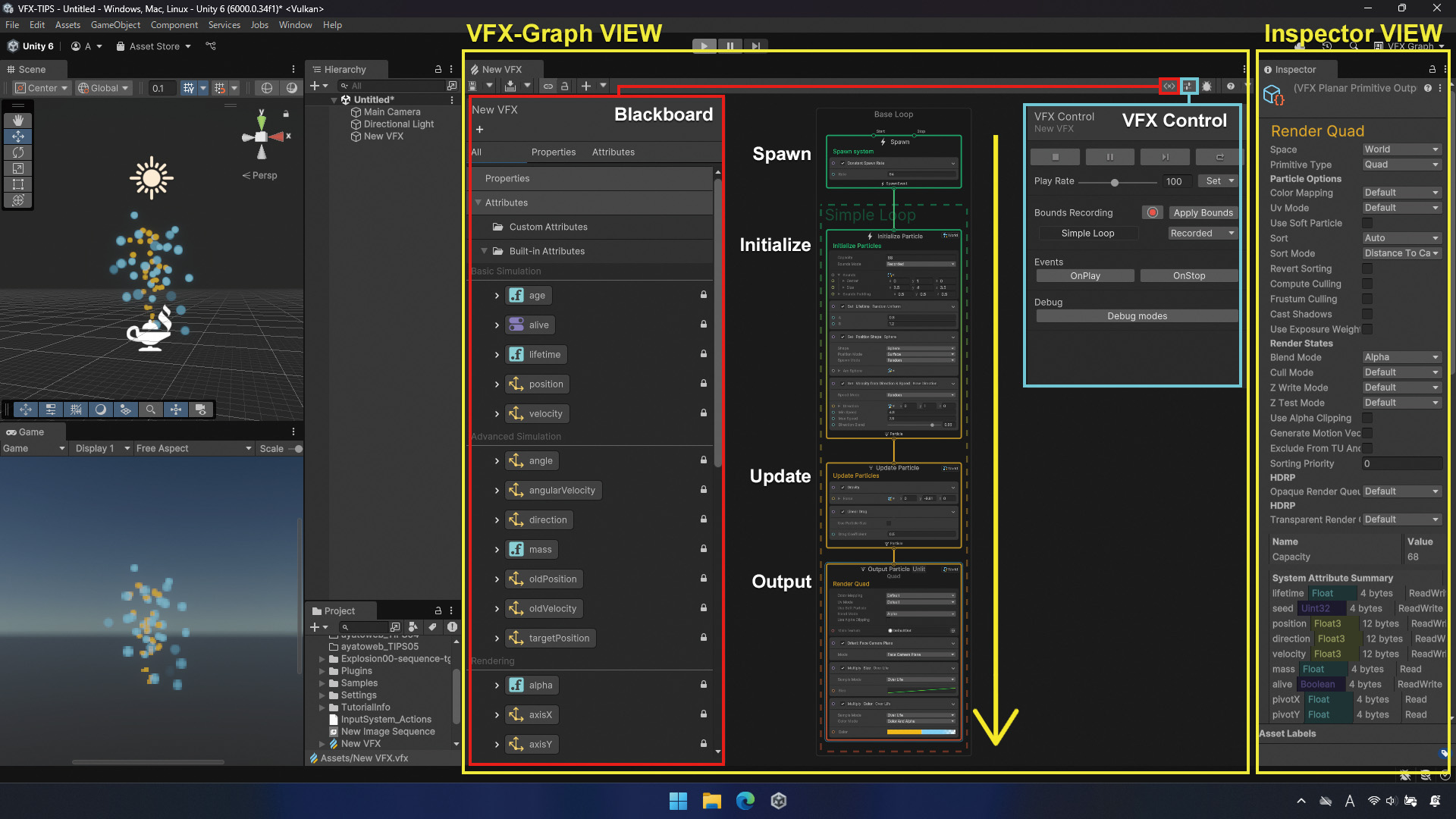Enable the Use Soft Particle checkbox

(1367, 223)
